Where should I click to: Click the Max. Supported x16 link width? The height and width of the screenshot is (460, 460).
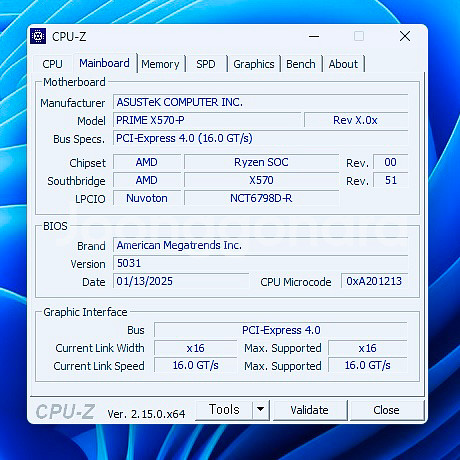(368, 348)
